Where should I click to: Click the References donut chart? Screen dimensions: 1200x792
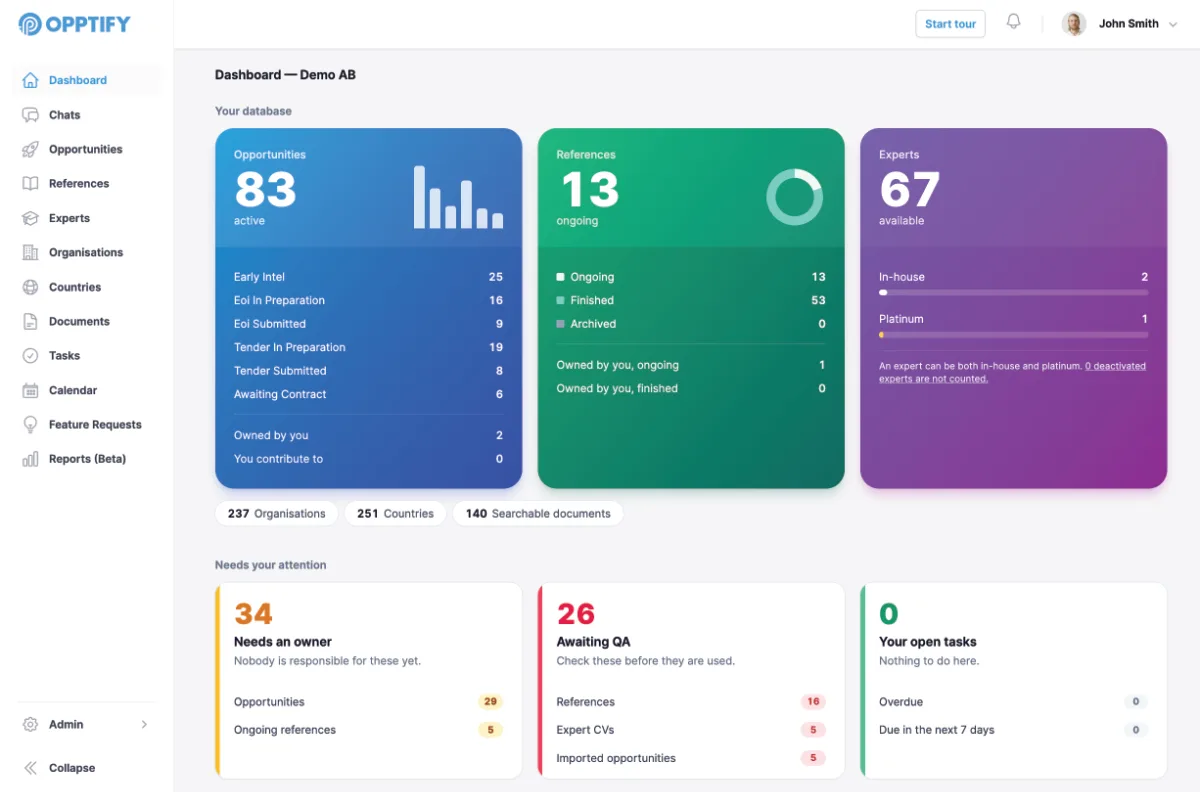pos(794,197)
